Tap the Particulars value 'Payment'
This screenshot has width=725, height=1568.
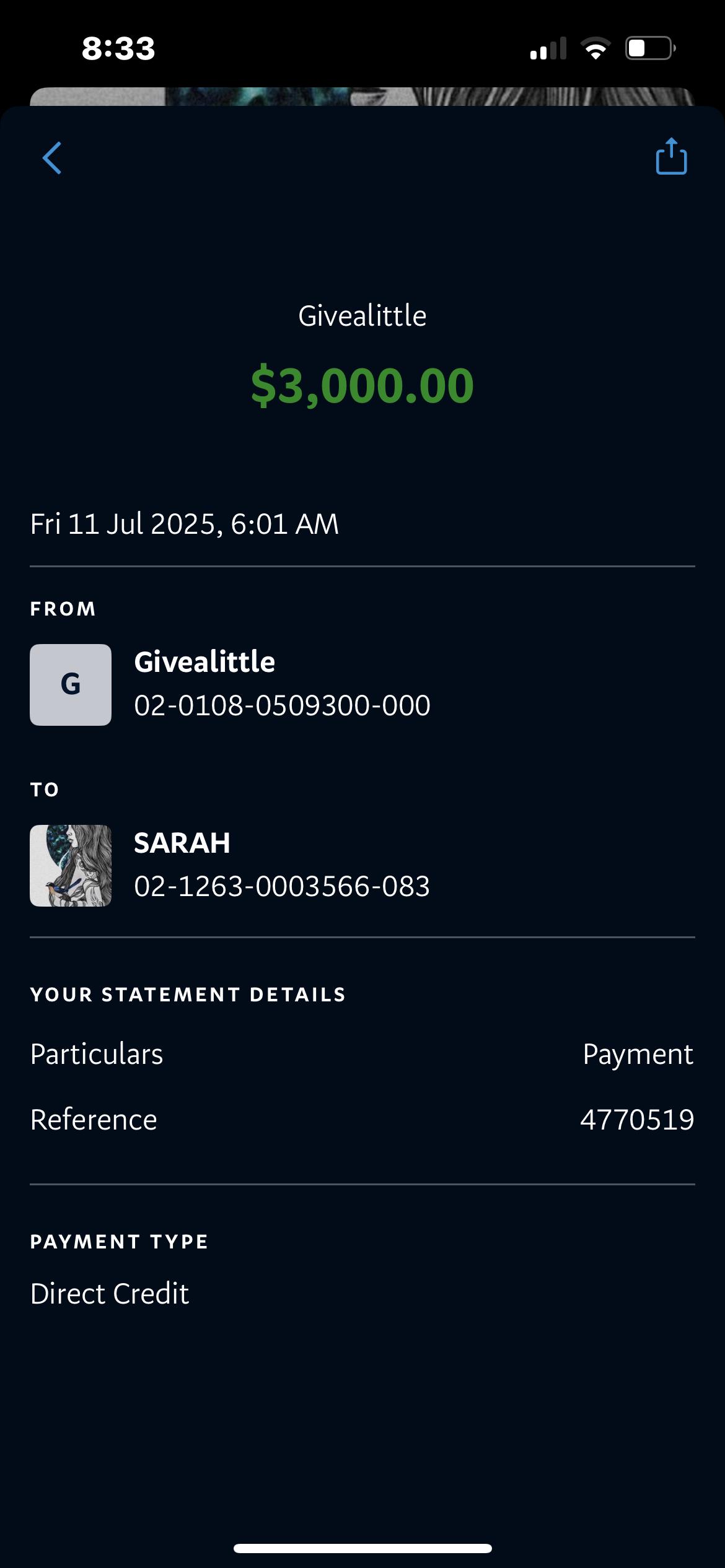pos(638,1054)
